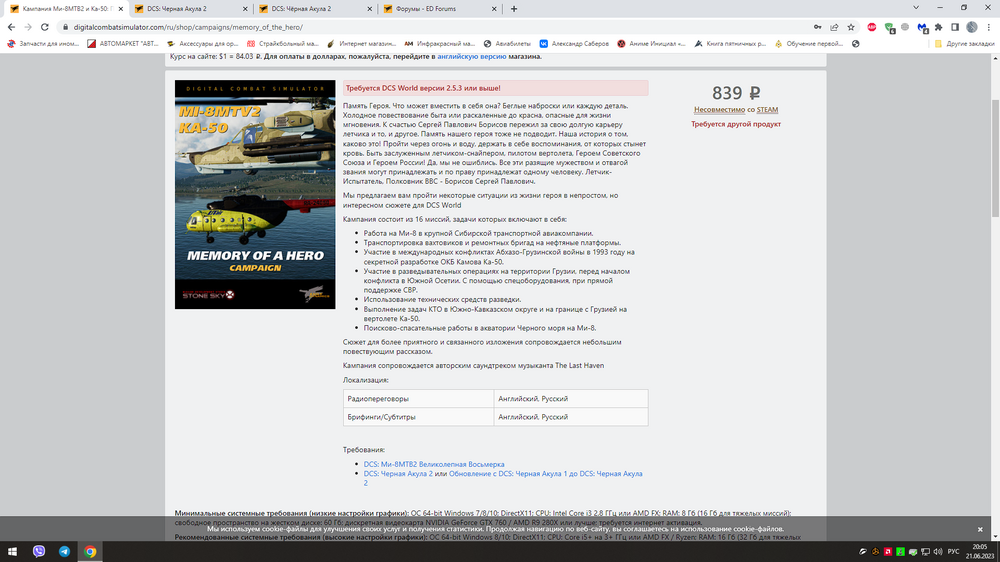Open the "Другие закладки" bookmarks folder
Image resolution: width=1000 pixels, height=562 pixels.
coord(964,43)
